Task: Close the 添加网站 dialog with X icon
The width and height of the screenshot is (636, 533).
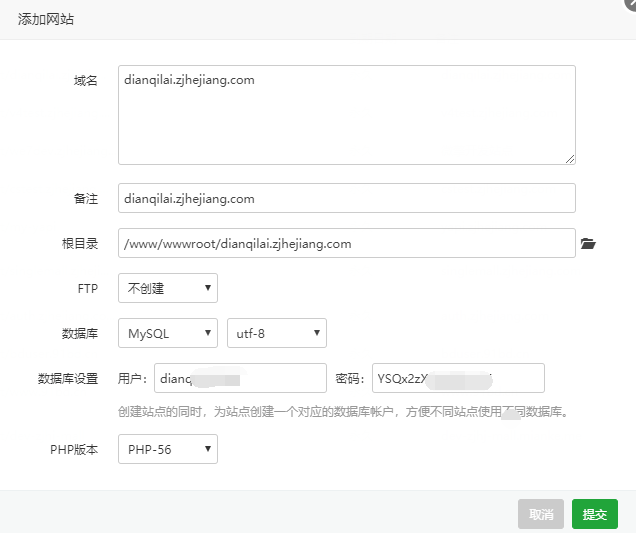Action: [x=631, y=3]
